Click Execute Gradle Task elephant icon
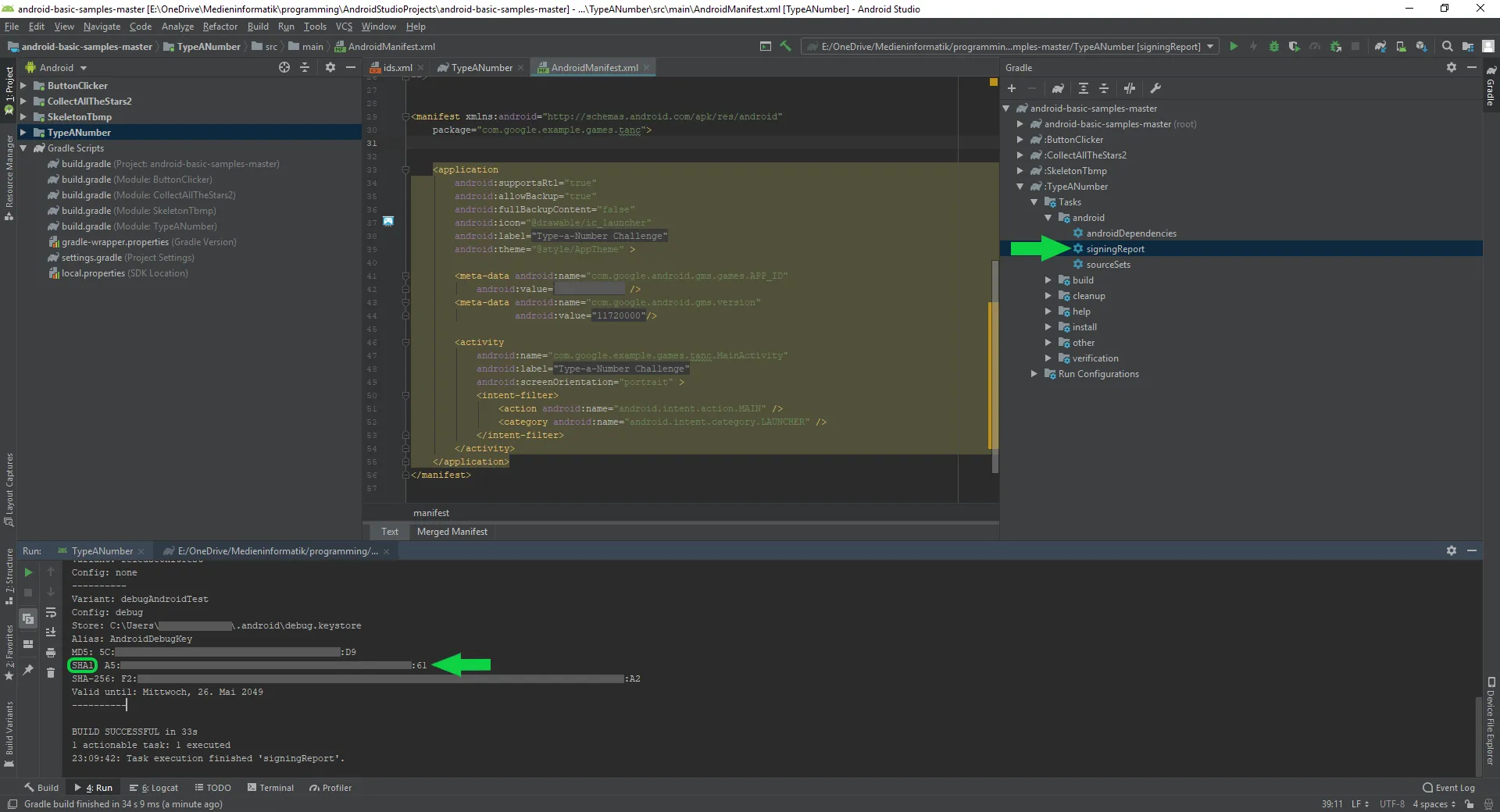 [x=1058, y=88]
